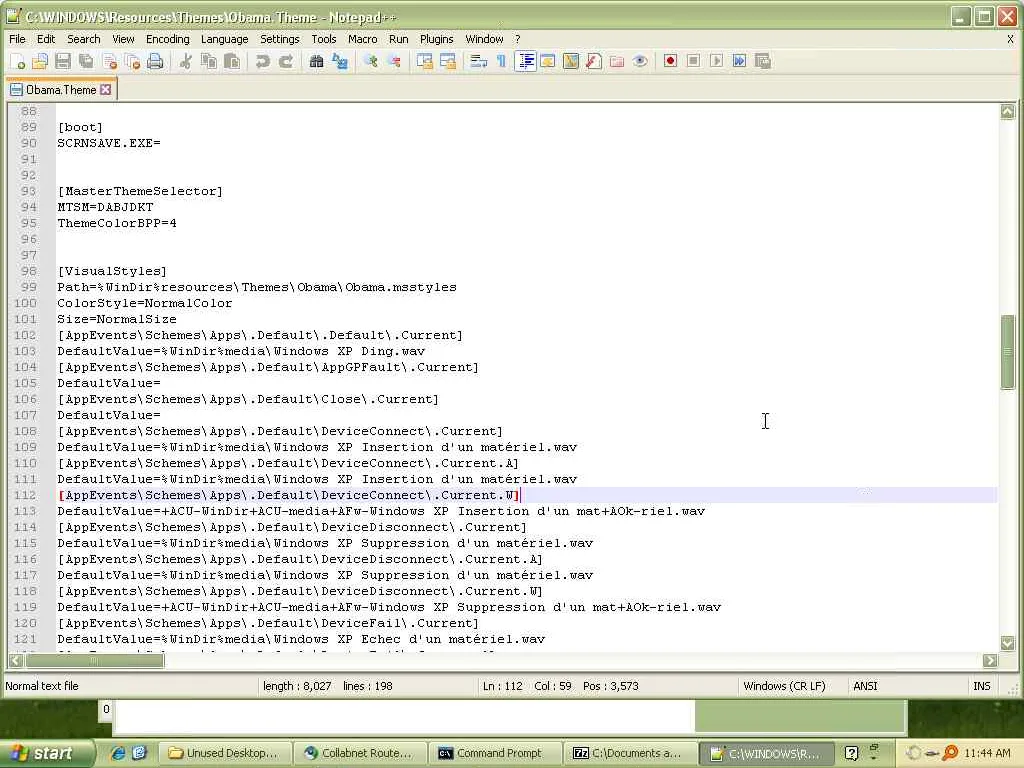
Task: Open the Run menu
Action: tap(398, 39)
